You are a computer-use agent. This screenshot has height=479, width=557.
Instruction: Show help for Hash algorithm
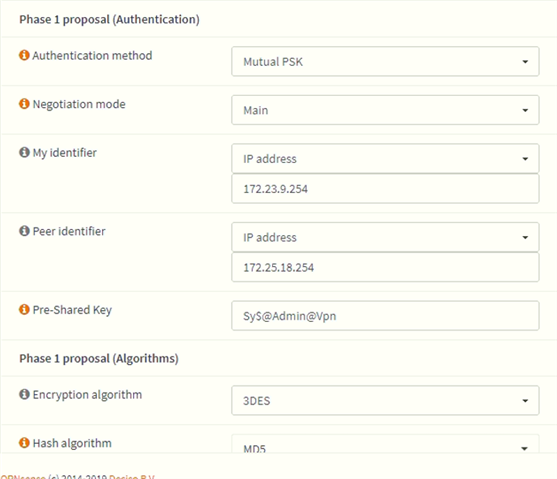click(x=24, y=443)
